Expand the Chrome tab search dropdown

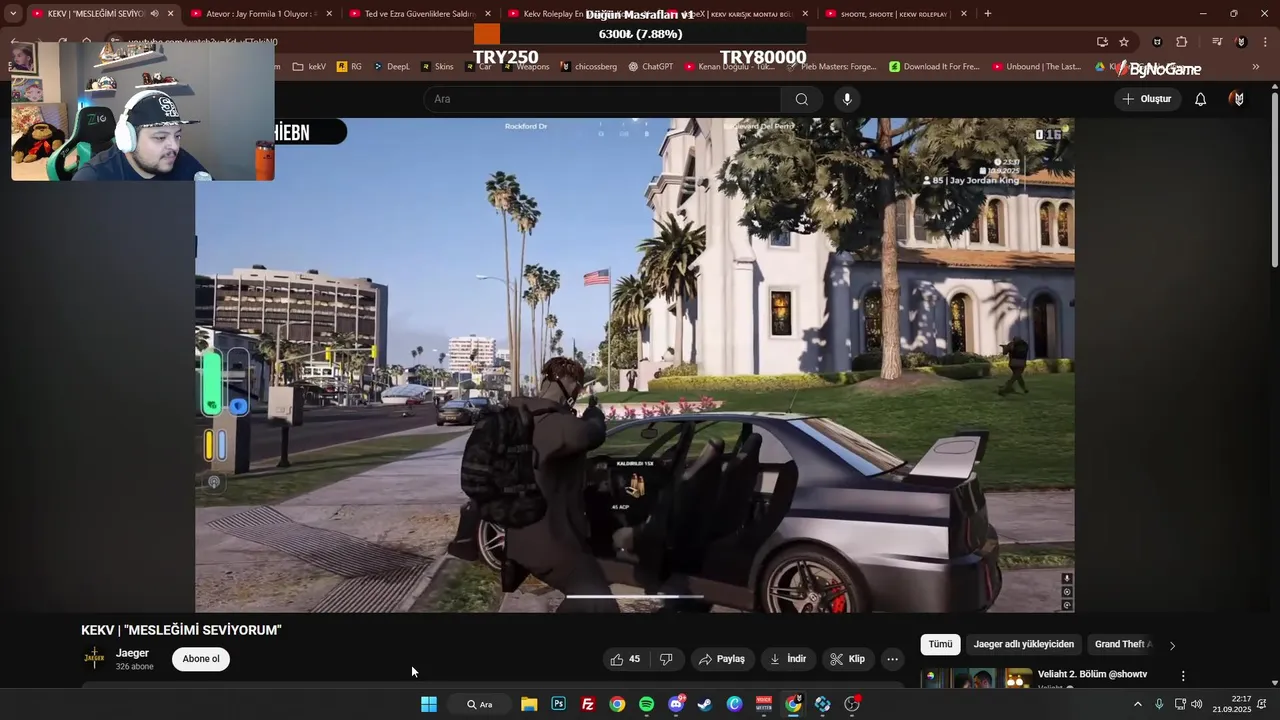pyautogui.click(x=13, y=14)
